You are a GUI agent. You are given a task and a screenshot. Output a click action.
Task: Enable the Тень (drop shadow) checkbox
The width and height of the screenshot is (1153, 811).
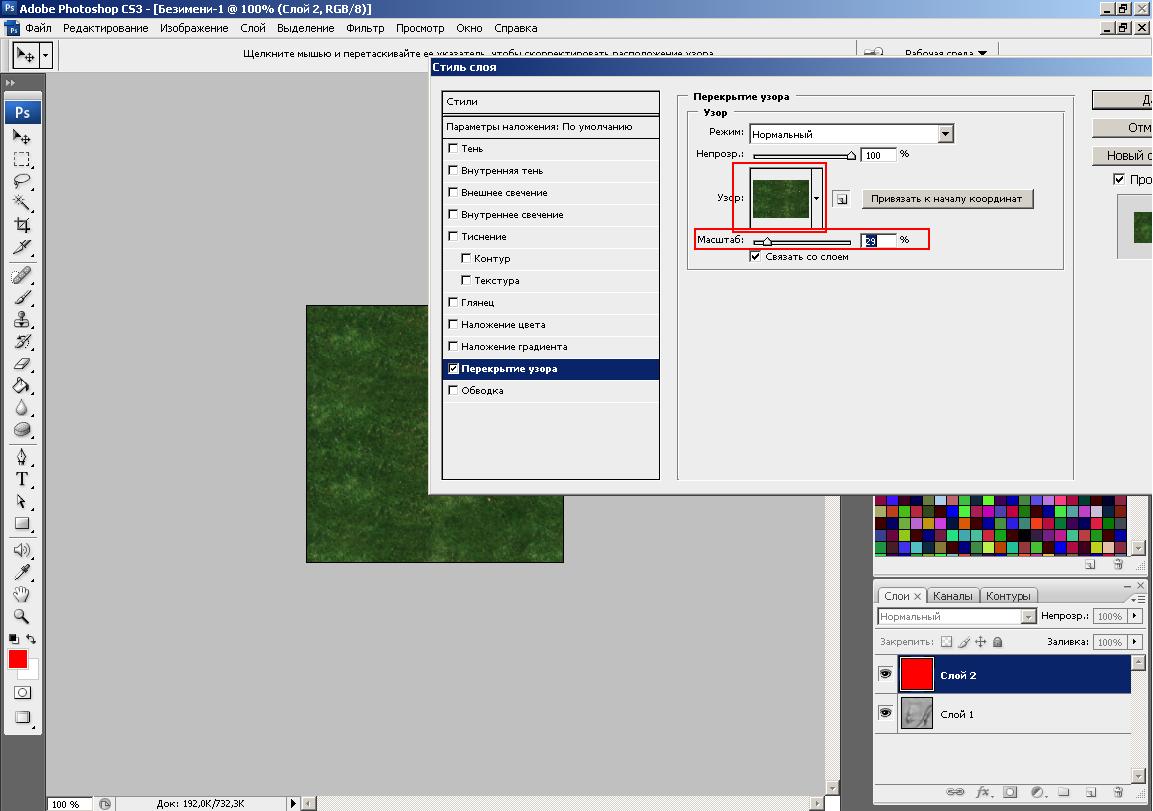coord(453,149)
